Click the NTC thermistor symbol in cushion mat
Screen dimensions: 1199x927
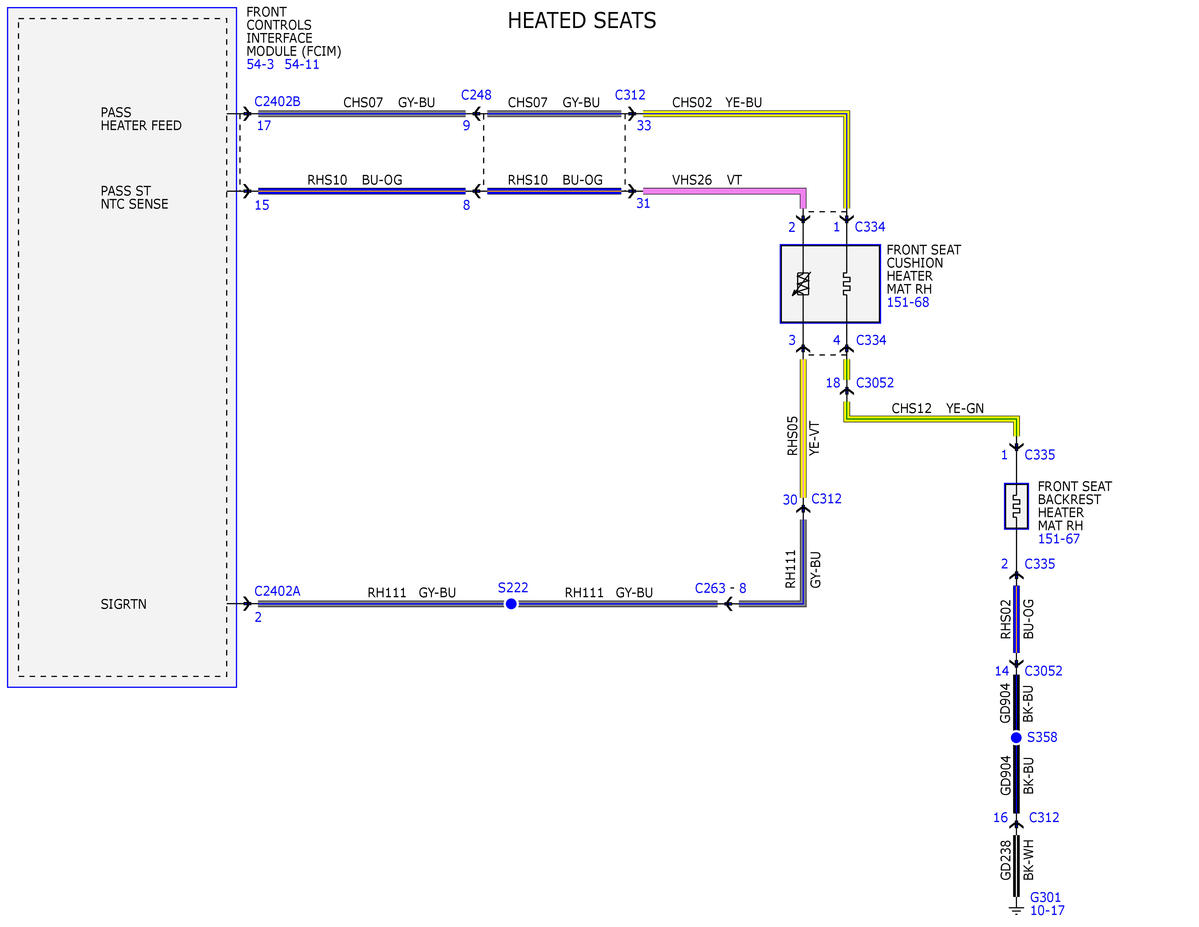pos(802,284)
